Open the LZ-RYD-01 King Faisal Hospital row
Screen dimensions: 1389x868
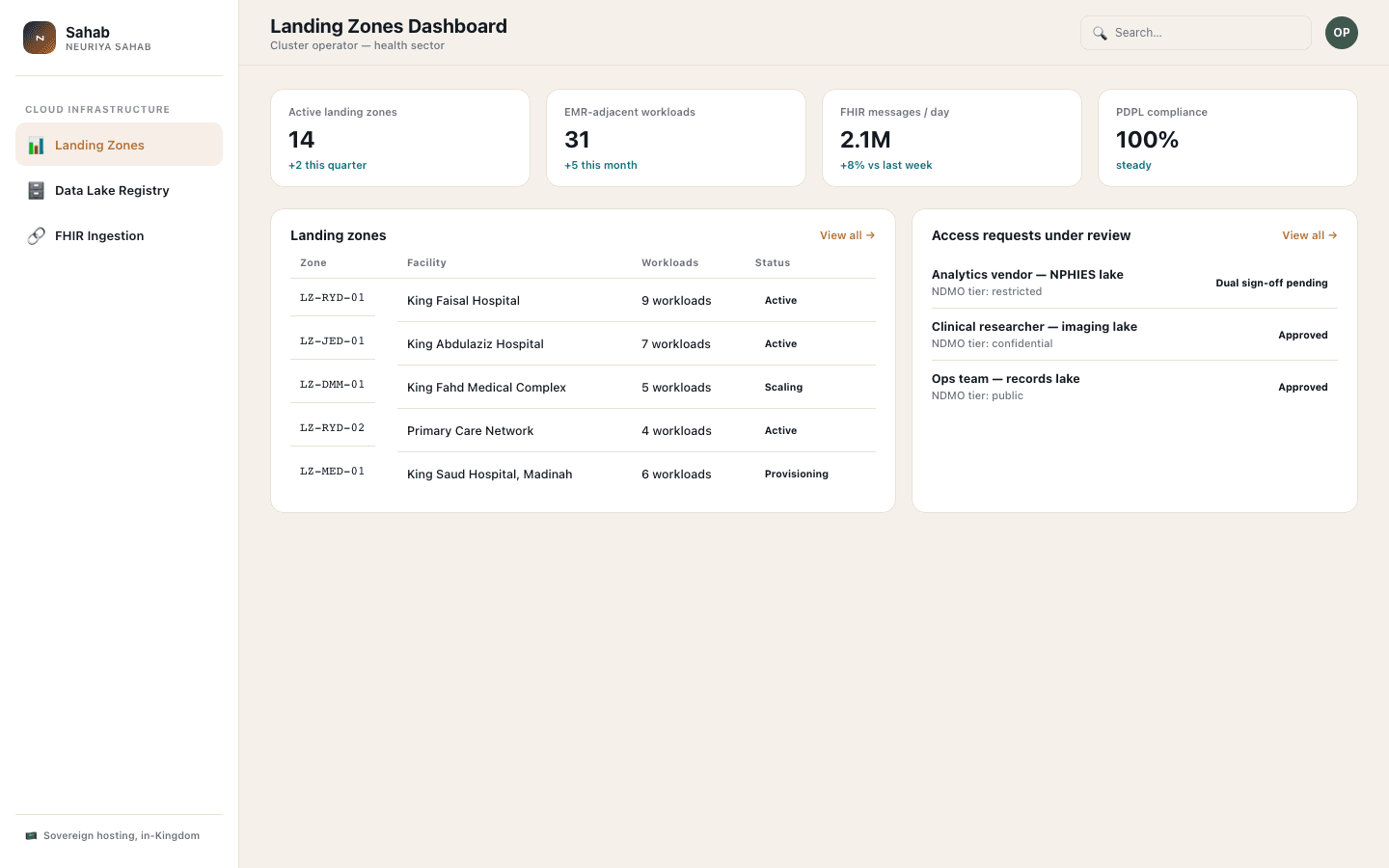coord(583,300)
